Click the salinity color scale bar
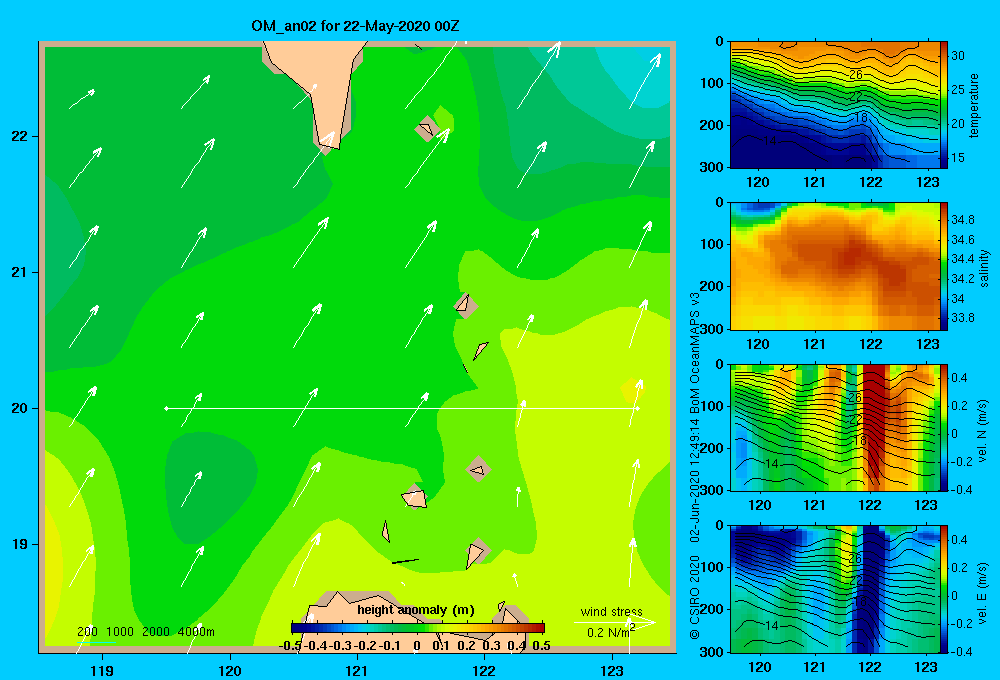 [944, 266]
